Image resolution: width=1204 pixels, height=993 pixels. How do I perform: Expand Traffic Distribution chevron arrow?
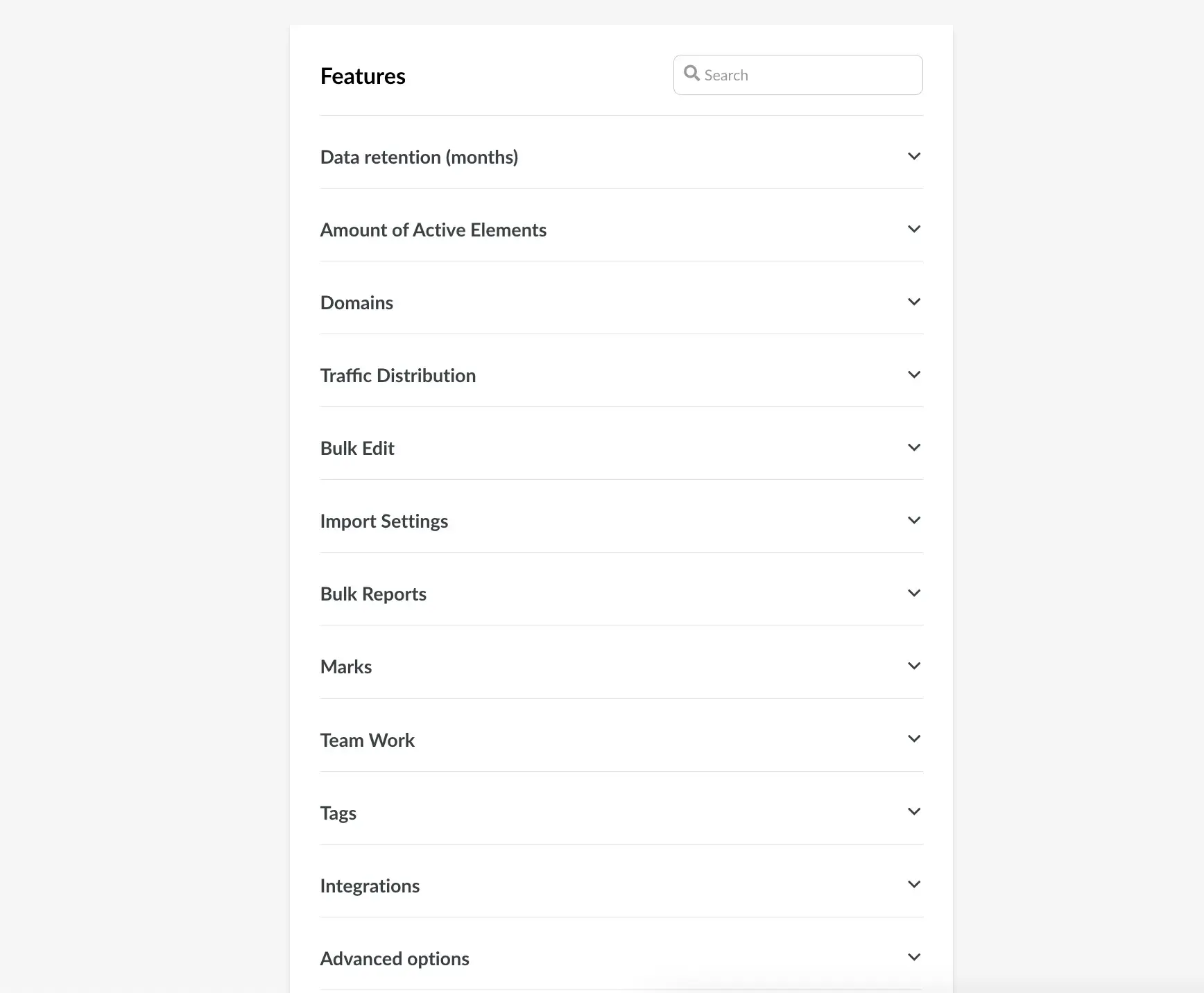[914, 375]
